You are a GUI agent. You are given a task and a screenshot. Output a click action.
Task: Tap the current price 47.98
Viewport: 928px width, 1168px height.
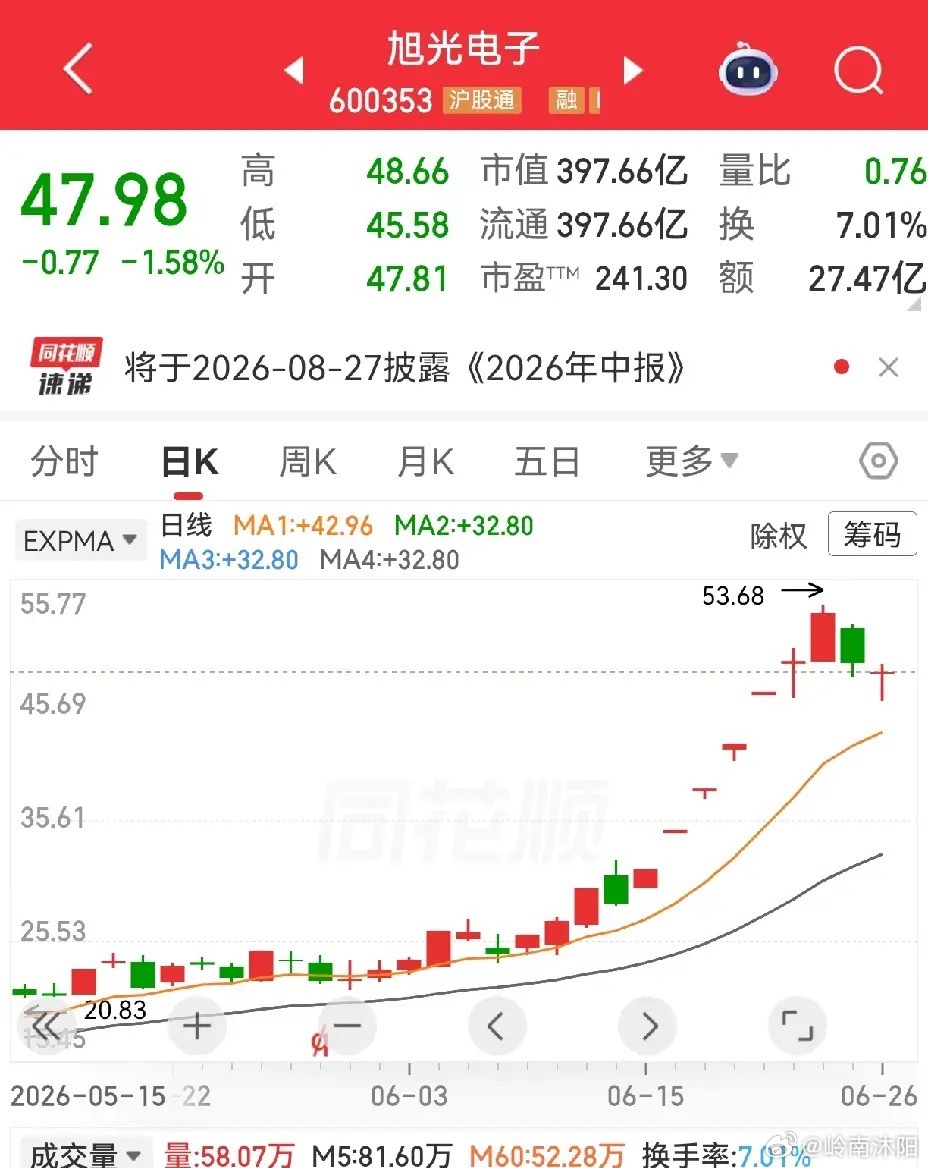(x=104, y=200)
